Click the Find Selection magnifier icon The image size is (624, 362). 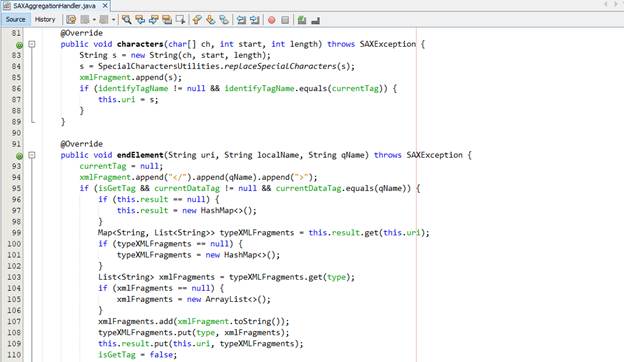(127, 19)
